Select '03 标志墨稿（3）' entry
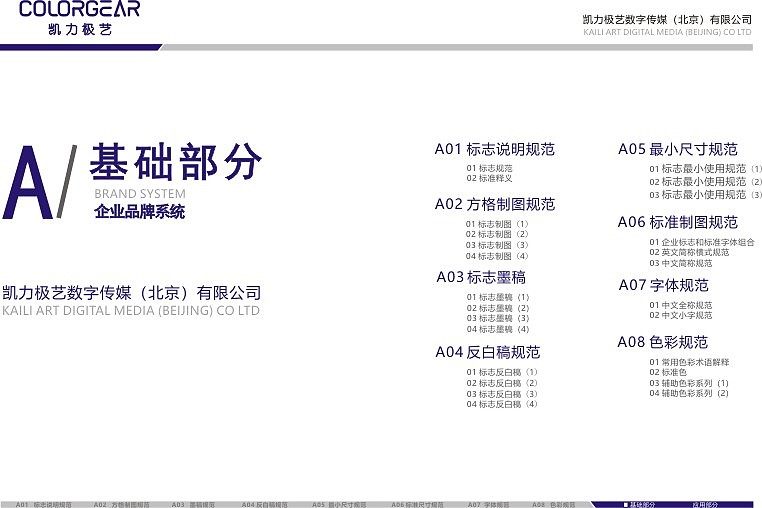The width and height of the screenshot is (762, 508). click(x=498, y=318)
